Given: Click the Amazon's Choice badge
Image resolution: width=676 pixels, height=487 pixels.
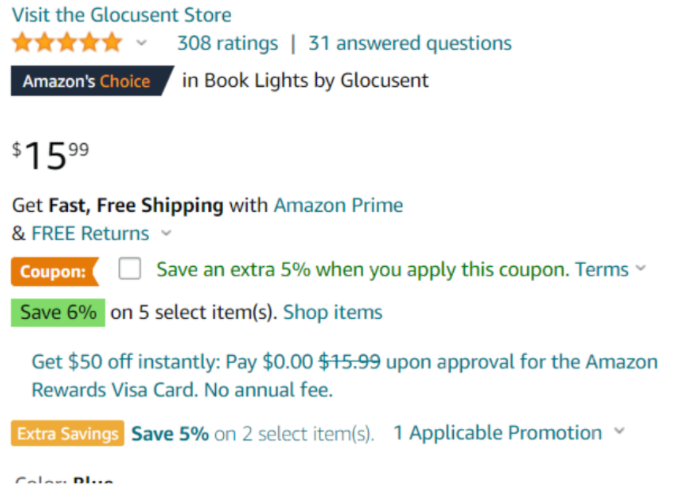Looking at the screenshot, I should tap(86, 81).
